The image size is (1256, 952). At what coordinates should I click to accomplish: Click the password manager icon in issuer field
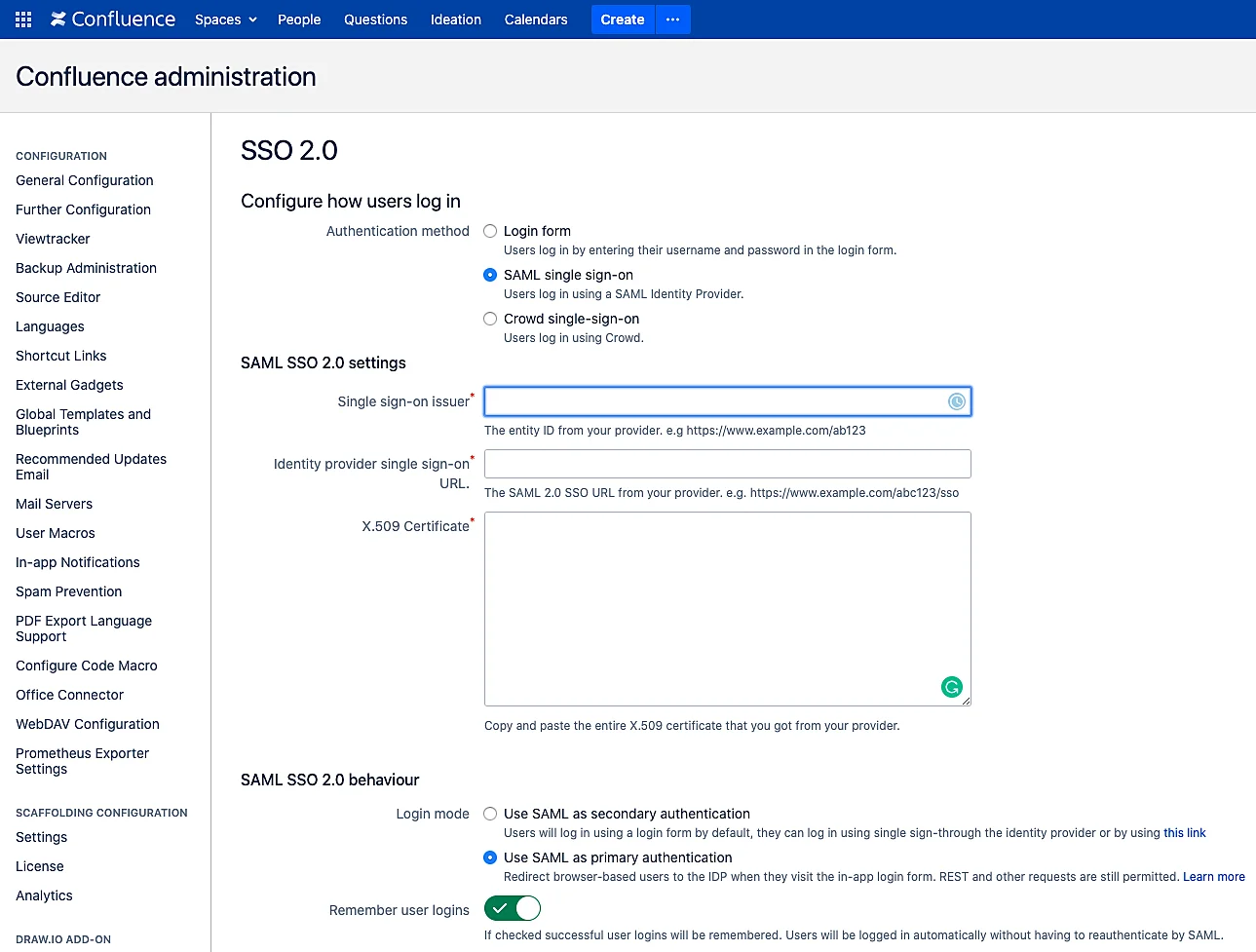[957, 401]
